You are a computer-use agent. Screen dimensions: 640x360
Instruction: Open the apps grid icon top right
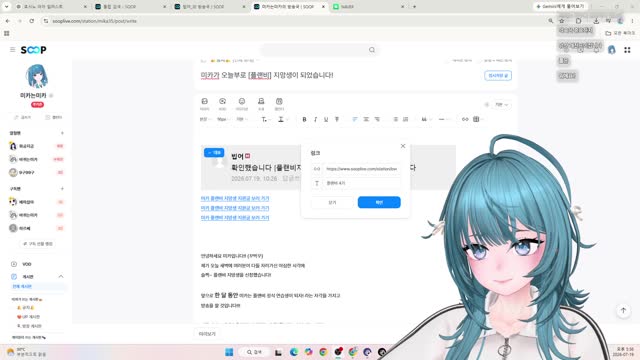click(627, 50)
